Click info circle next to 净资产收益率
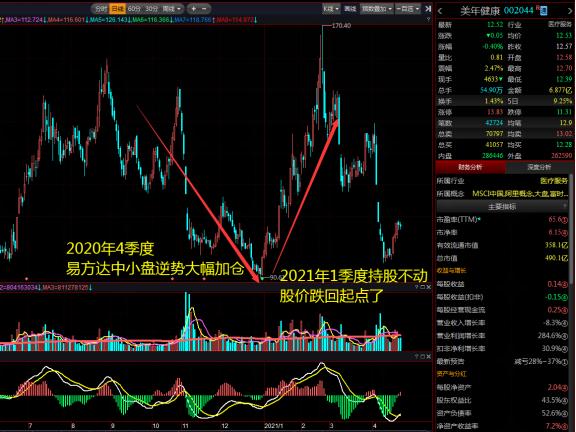The height and width of the screenshot is (432, 576). point(565,426)
